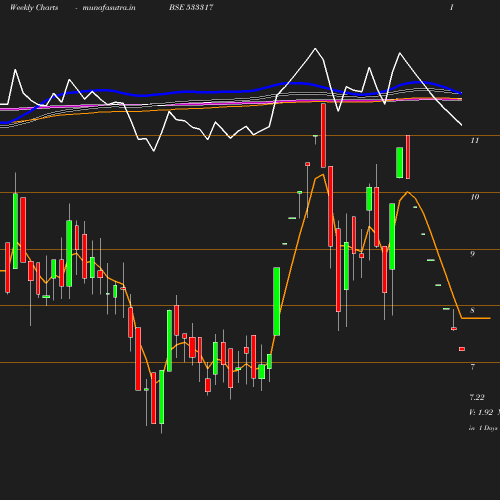Click the last small red candle near 7.3
Screen dimensions: 500x500
tap(462, 349)
